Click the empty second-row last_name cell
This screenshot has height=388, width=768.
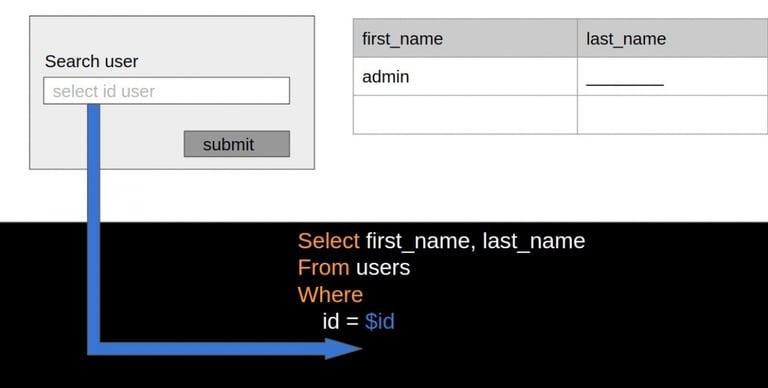pyautogui.click(x=672, y=115)
